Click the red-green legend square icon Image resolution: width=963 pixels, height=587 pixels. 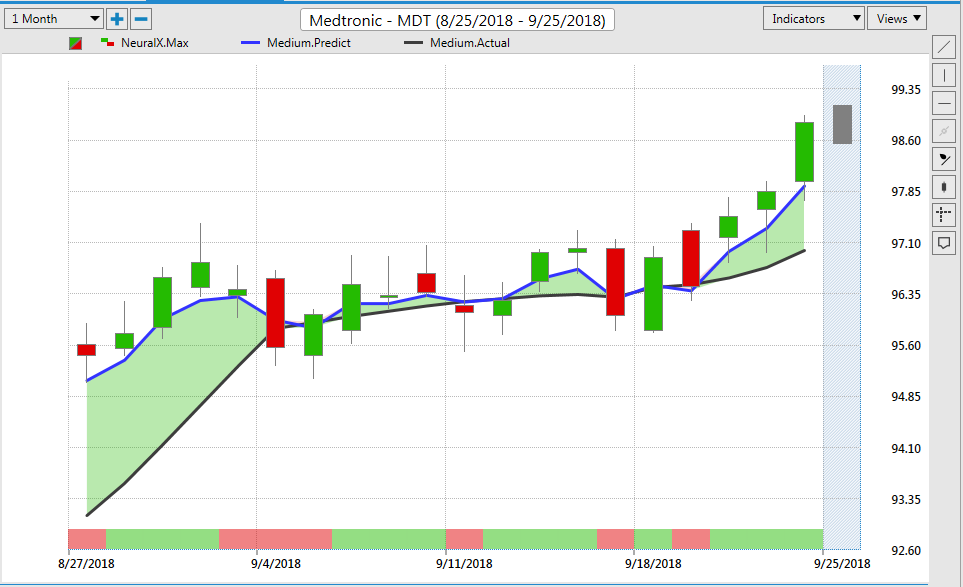tap(76, 43)
